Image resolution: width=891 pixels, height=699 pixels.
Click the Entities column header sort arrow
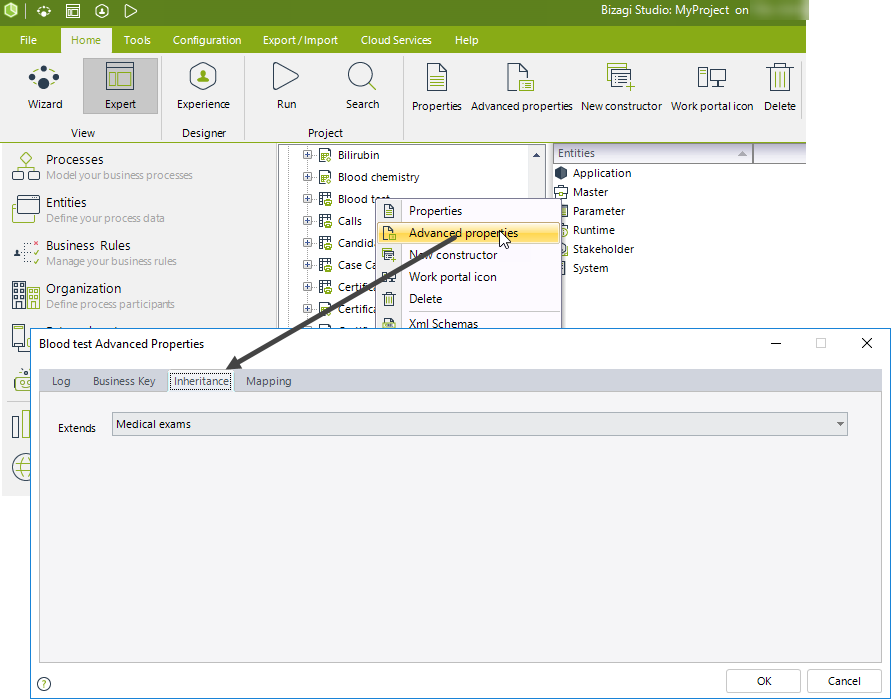pos(742,153)
